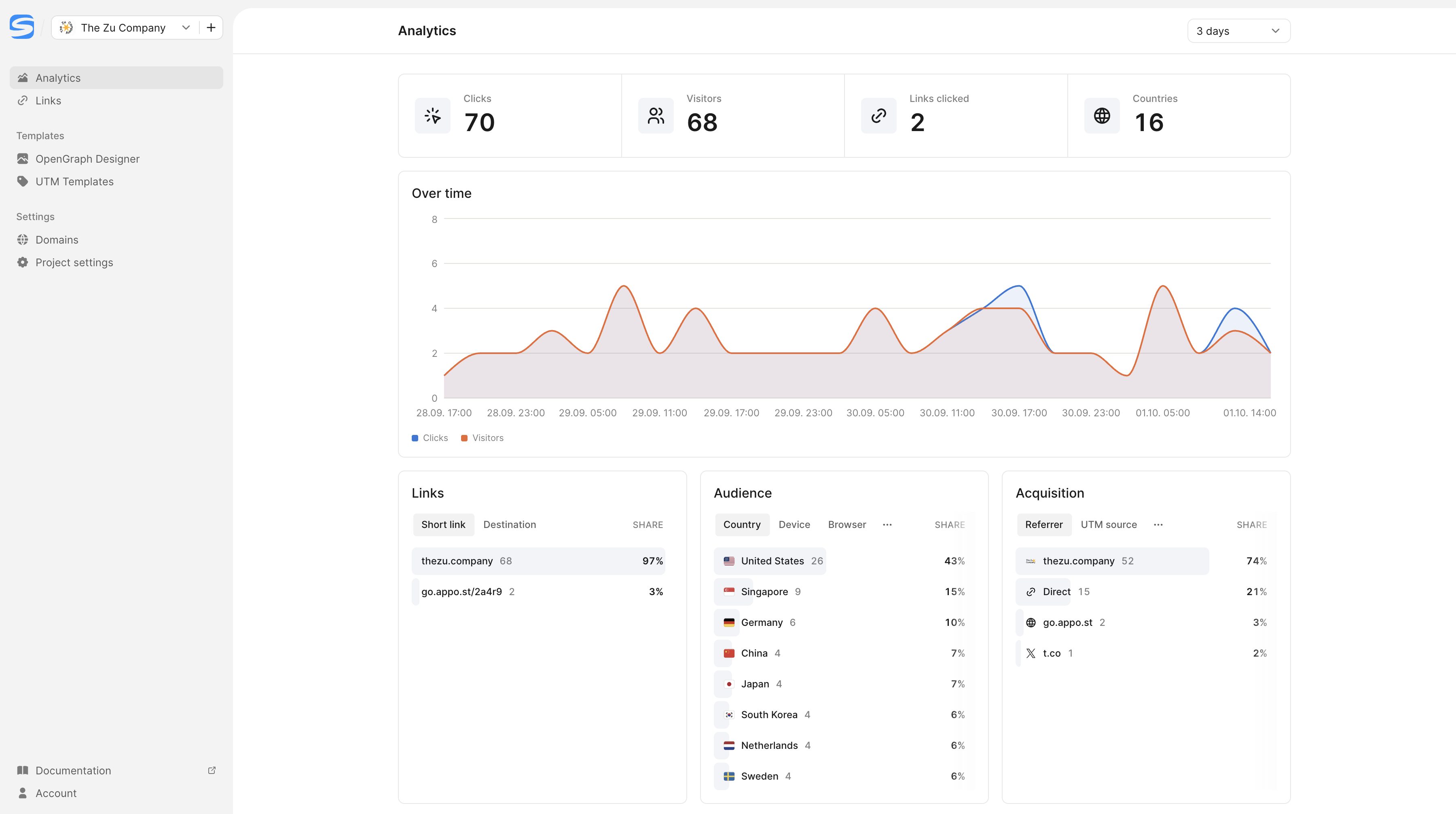Image resolution: width=1456 pixels, height=814 pixels.
Task: Click the t.co X logo icon
Action: point(1031,653)
